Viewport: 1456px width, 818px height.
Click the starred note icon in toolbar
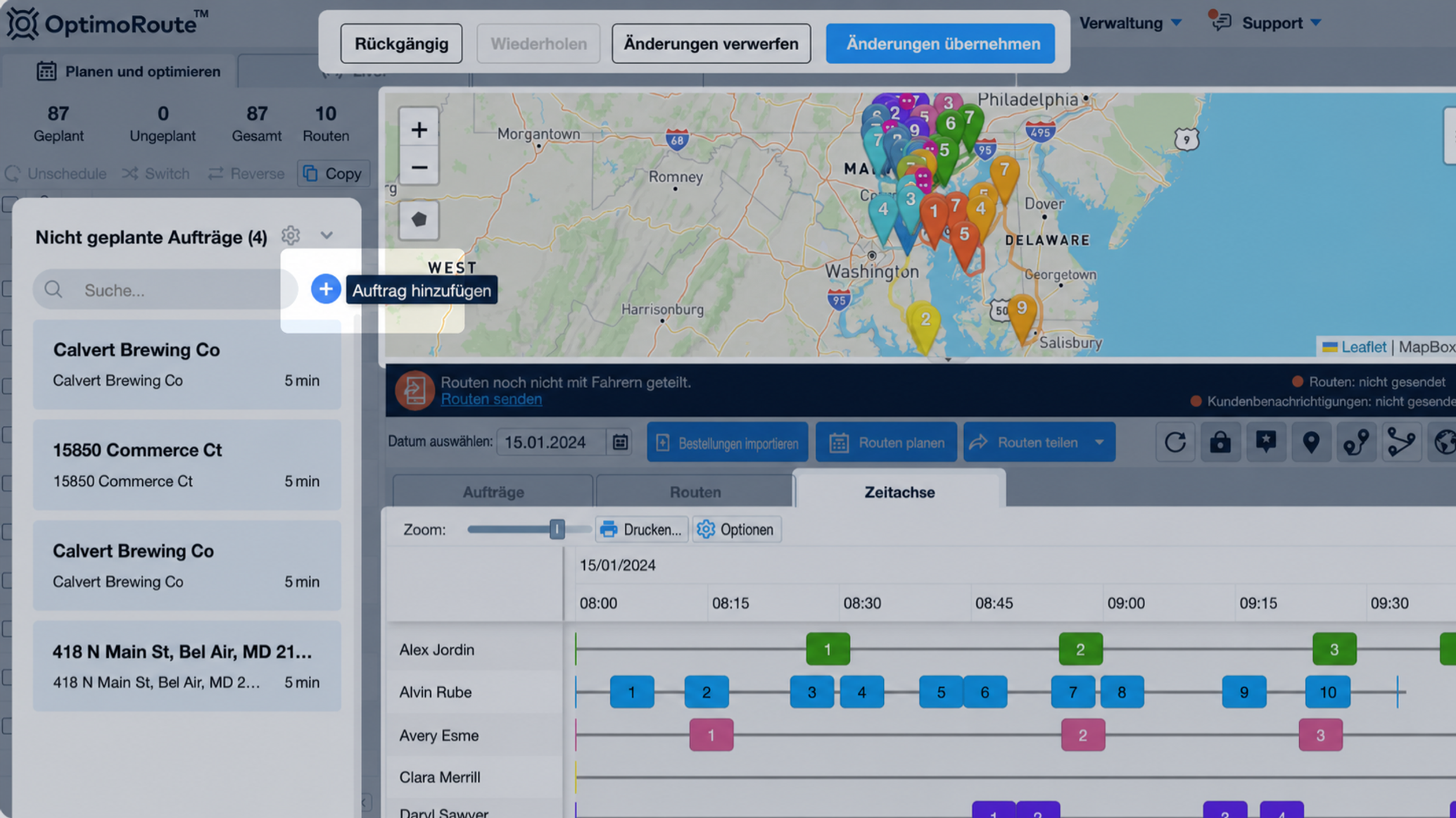click(1265, 442)
